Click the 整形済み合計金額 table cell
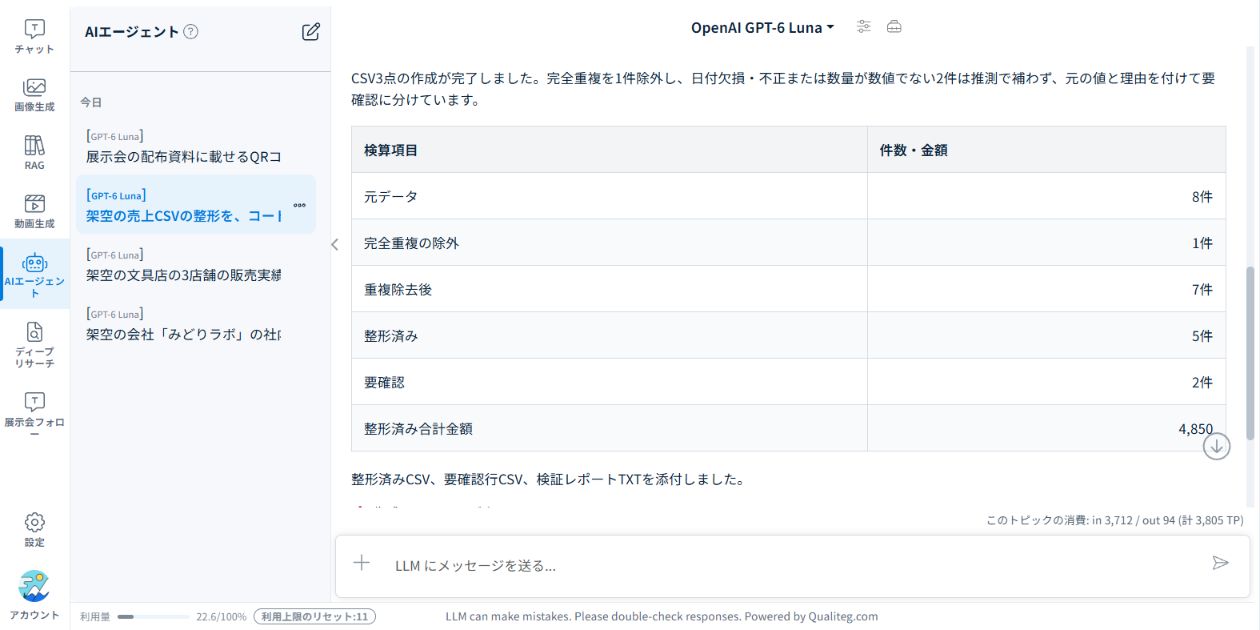The width and height of the screenshot is (1260, 630). point(609,428)
